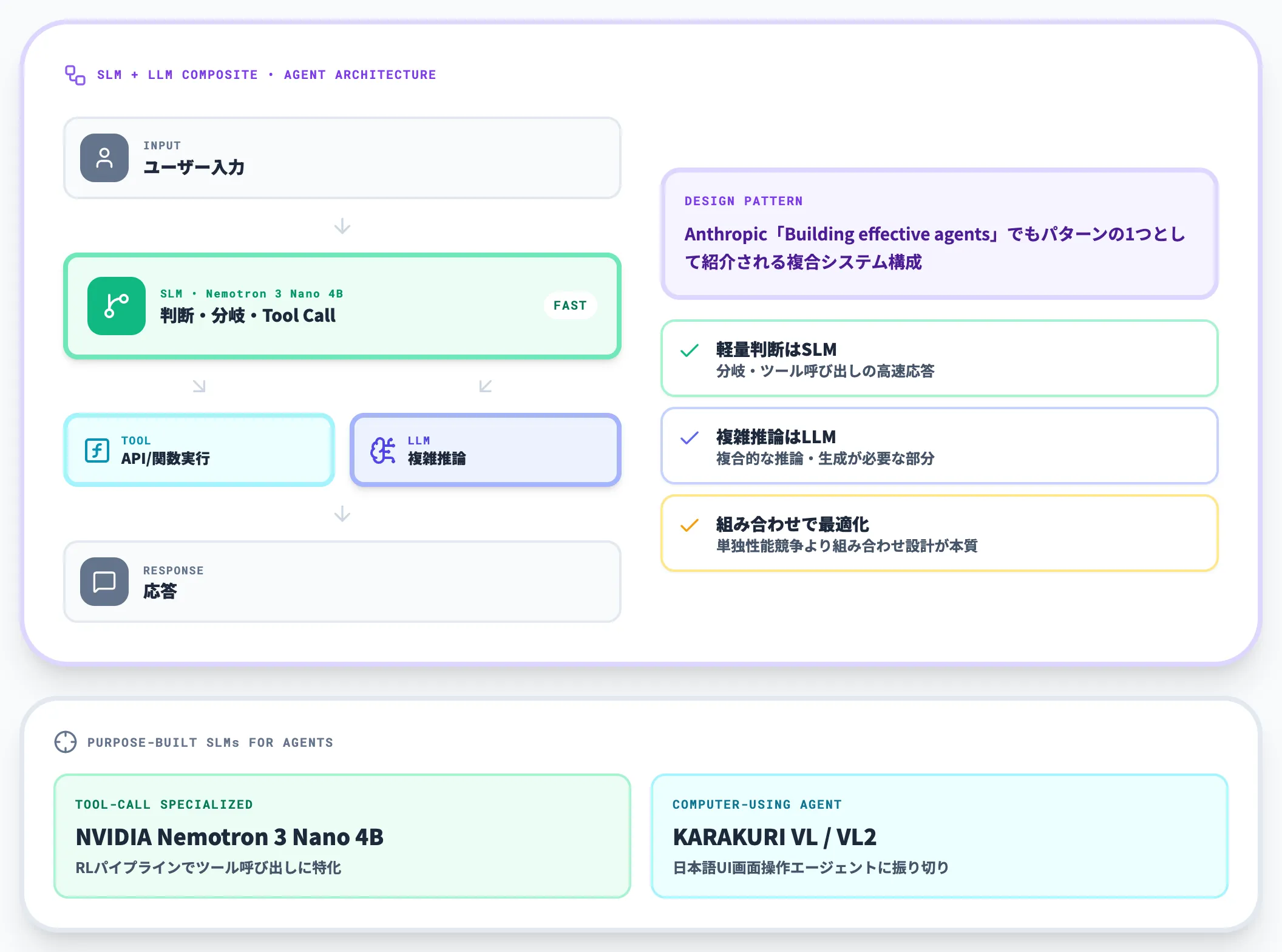
Task: Click the user avatar icon in INPUT card
Action: [x=104, y=158]
